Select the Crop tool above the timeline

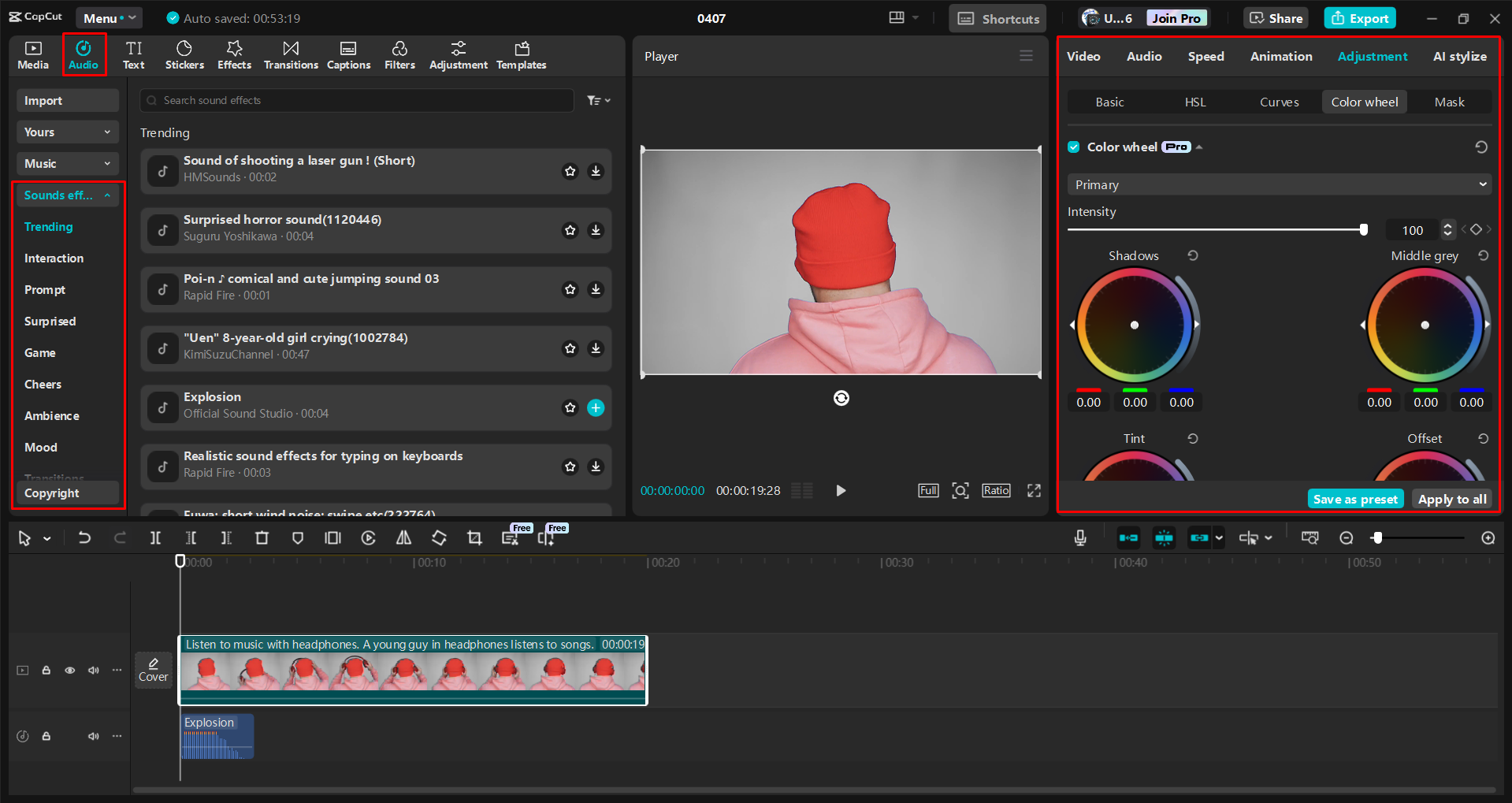click(x=474, y=537)
